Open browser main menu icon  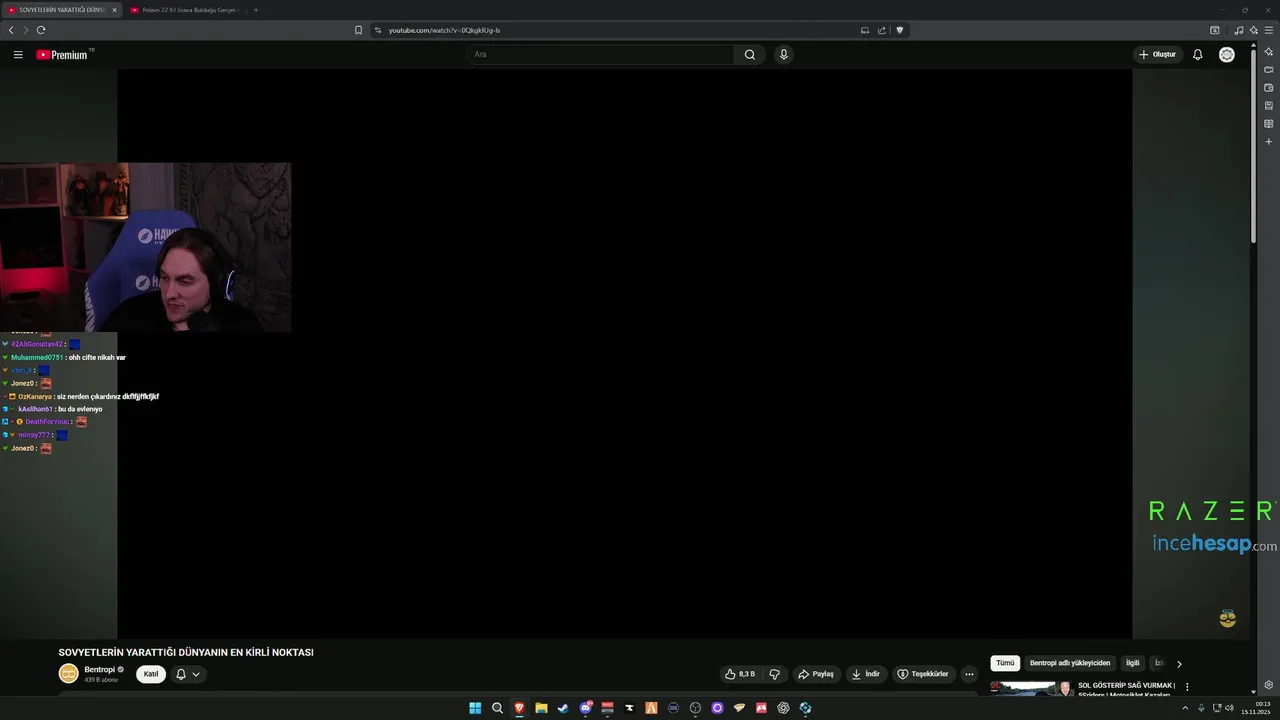1269,30
